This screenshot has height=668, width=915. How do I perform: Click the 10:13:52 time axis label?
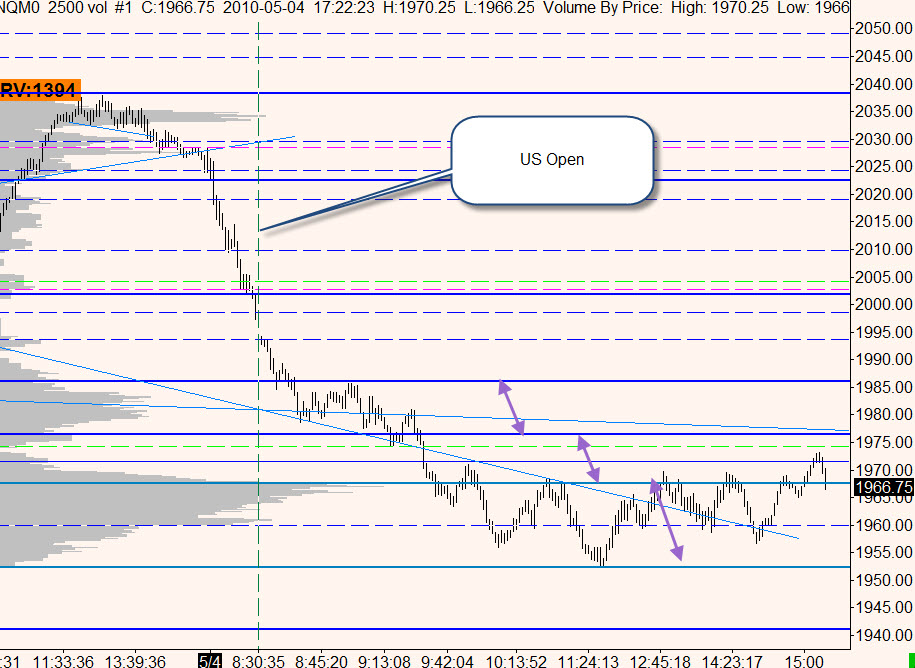click(x=516, y=661)
